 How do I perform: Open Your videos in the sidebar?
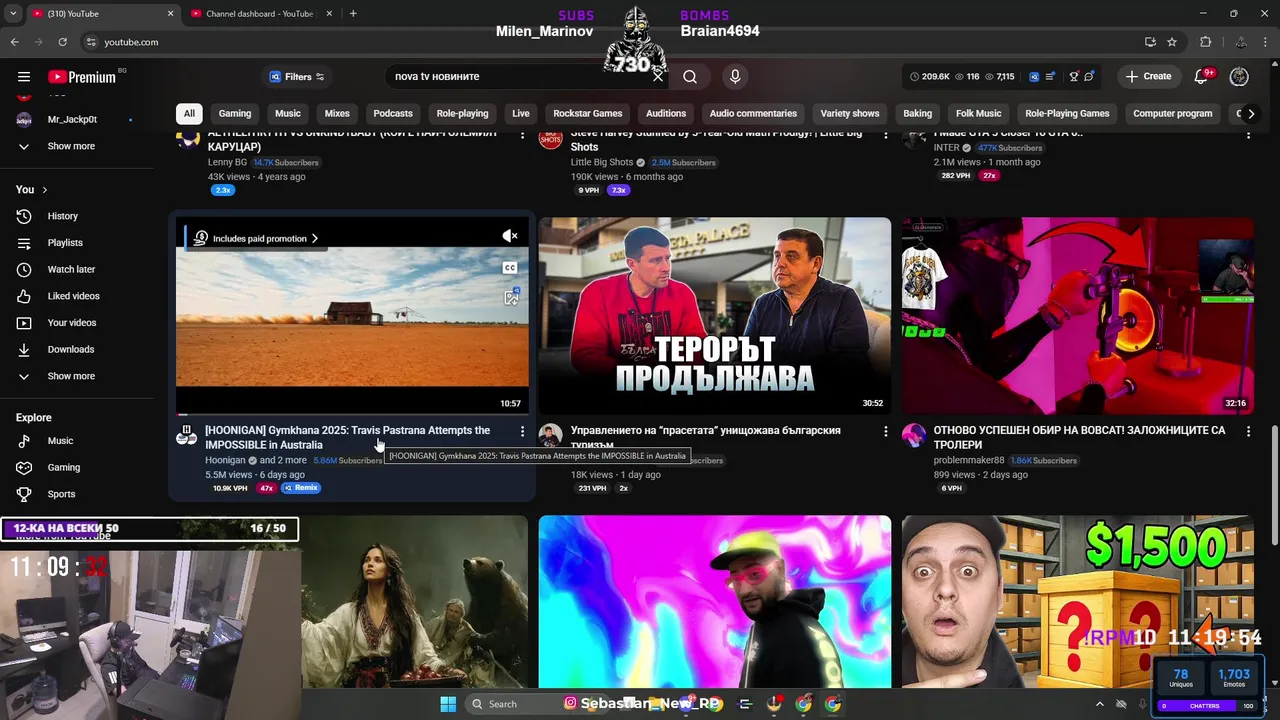(70, 323)
